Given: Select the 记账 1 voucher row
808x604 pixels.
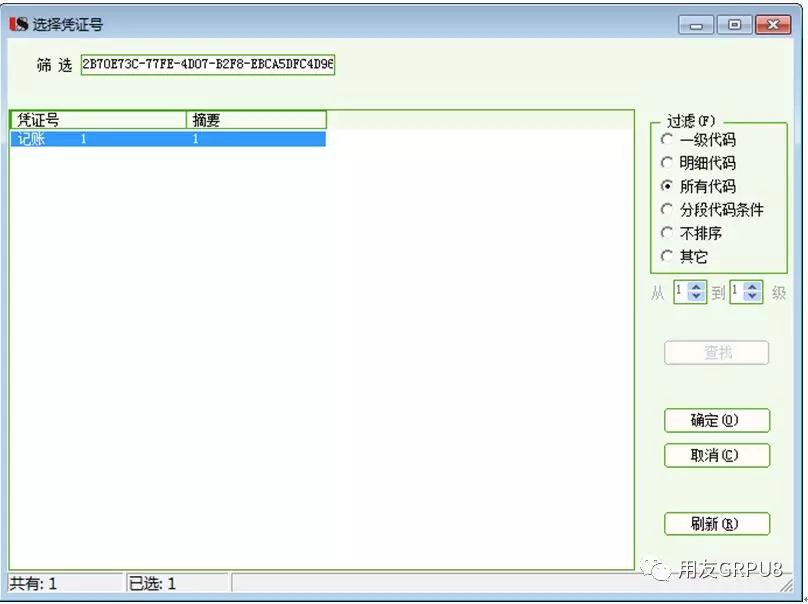Looking at the screenshot, I should pos(168,139).
